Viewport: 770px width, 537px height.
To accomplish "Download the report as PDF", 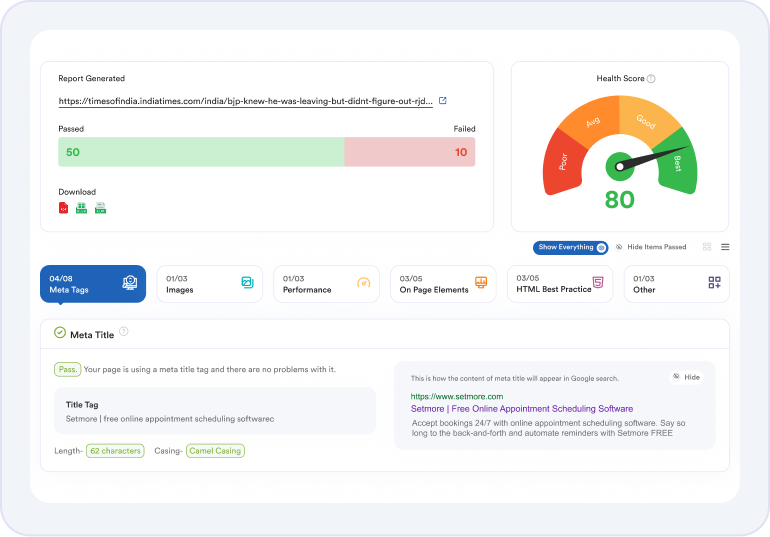I will [x=63, y=208].
